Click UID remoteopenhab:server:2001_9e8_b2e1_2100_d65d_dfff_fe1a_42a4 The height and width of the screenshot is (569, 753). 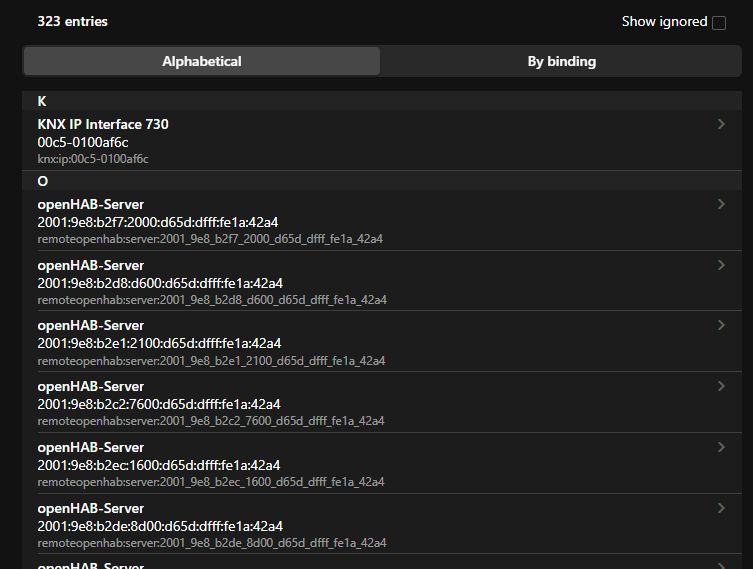click(x=211, y=361)
